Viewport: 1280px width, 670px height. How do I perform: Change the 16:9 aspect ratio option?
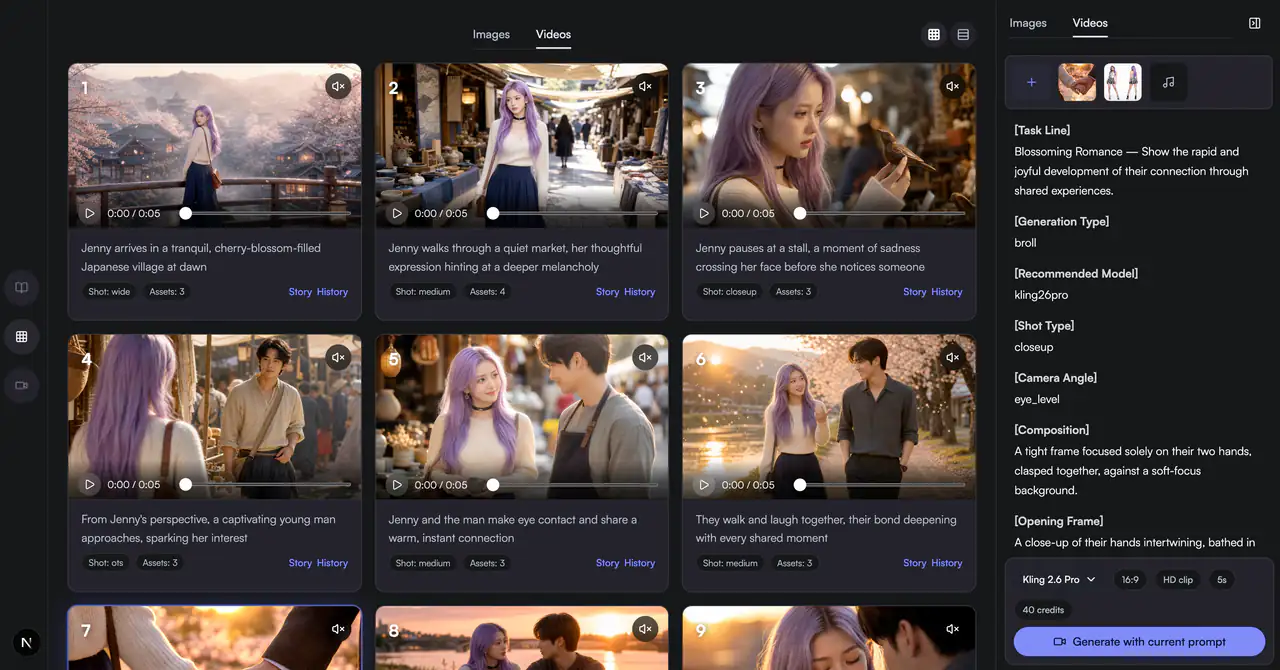(1130, 580)
